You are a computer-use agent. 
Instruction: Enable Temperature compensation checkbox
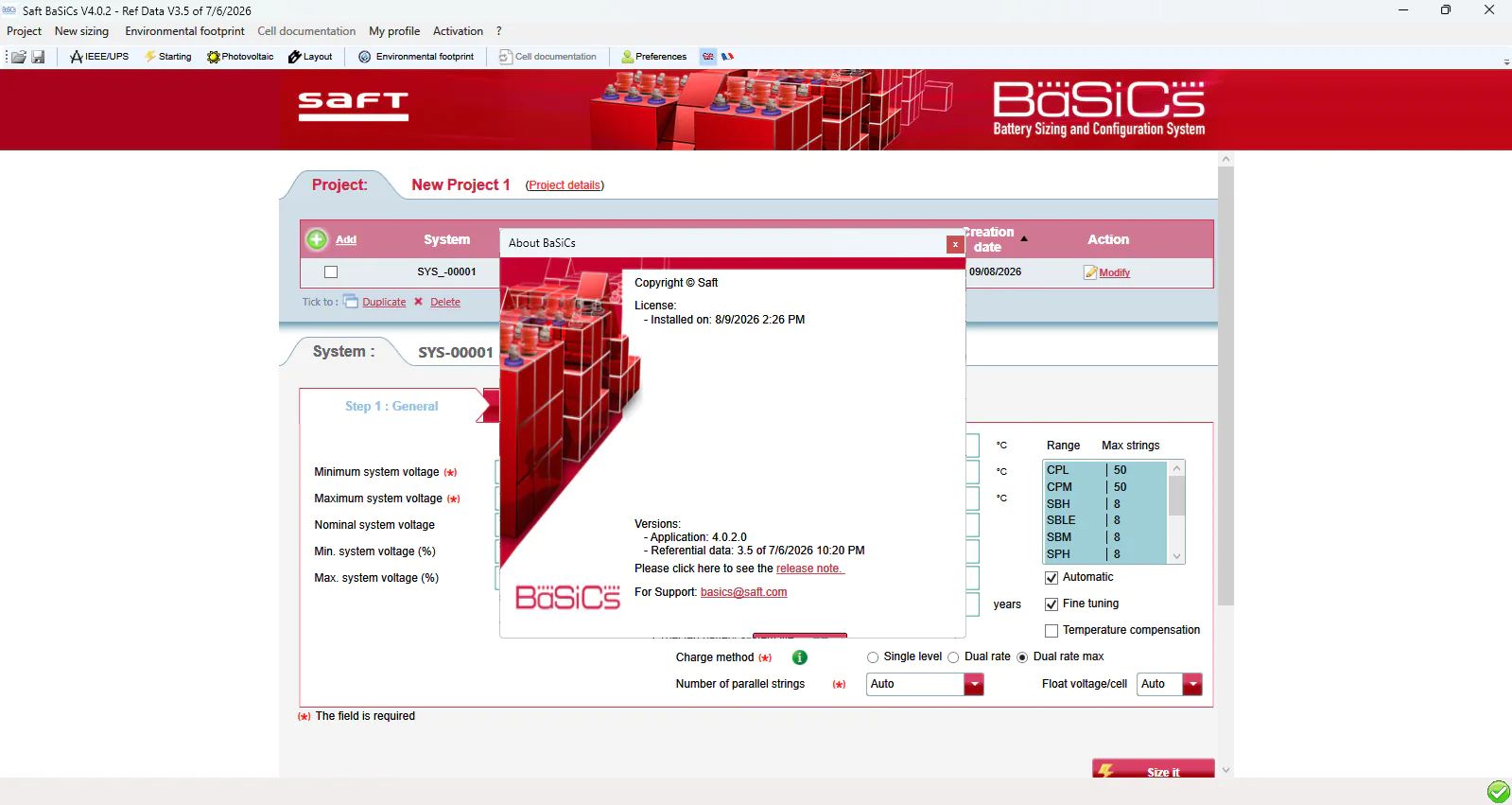1051,631
